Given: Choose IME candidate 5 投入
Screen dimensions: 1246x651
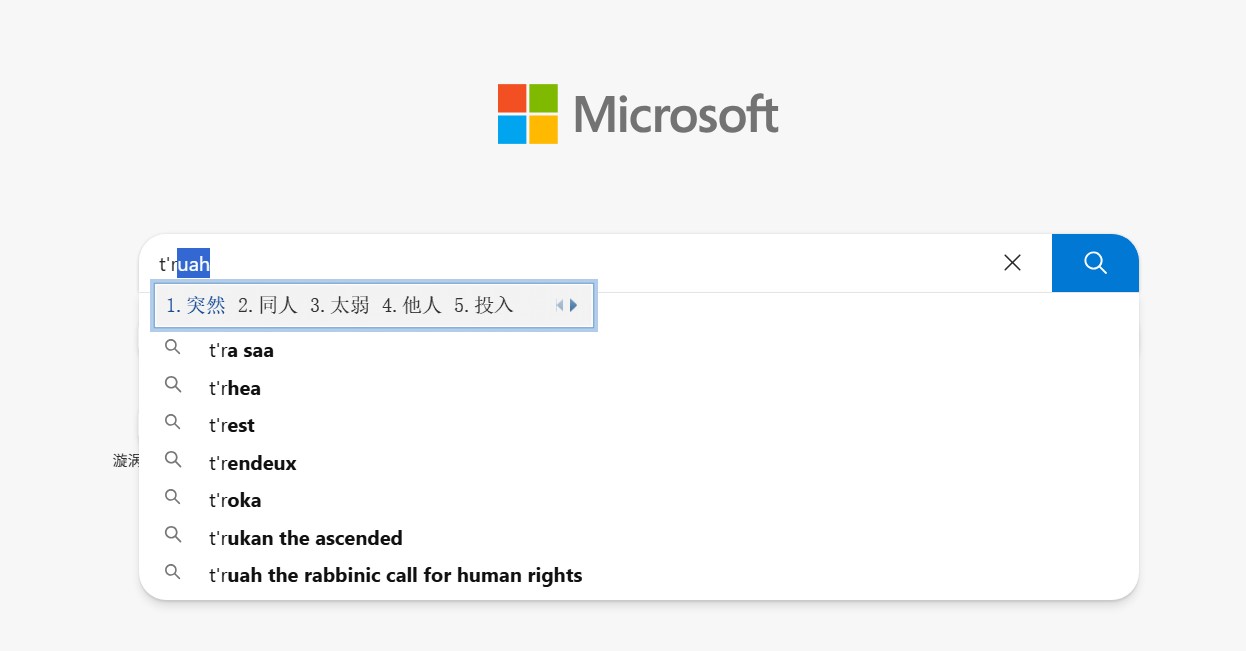Looking at the screenshot, I should (x=484, y=305).
